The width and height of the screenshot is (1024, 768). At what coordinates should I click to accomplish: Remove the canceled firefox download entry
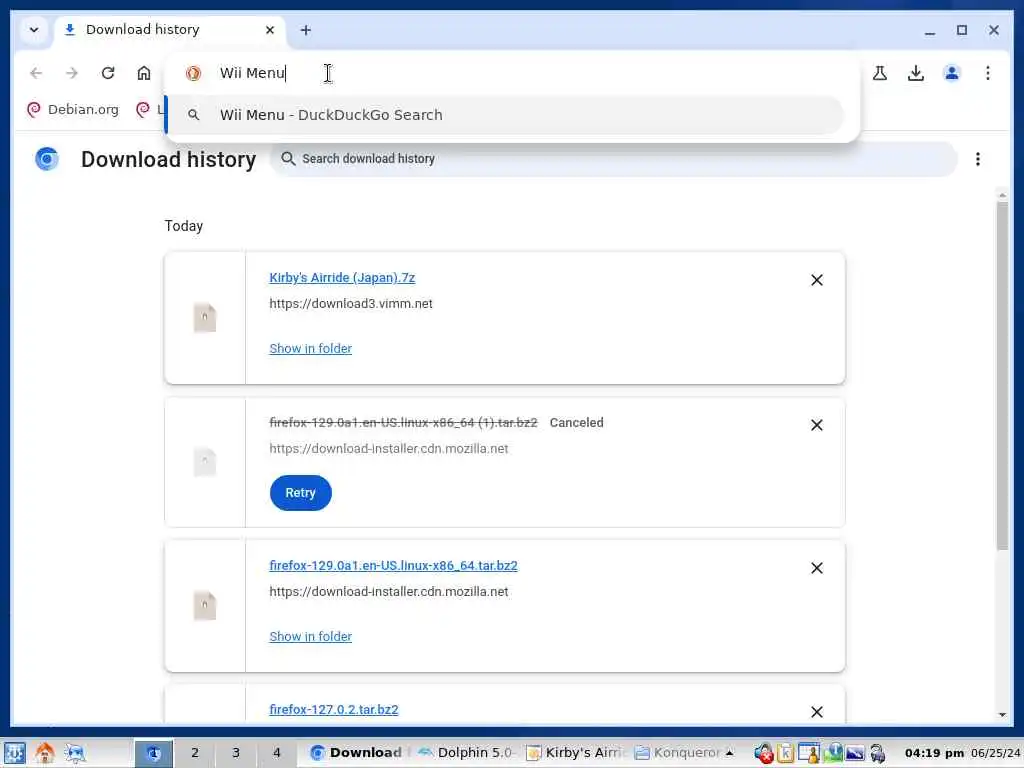coord(816,425)
